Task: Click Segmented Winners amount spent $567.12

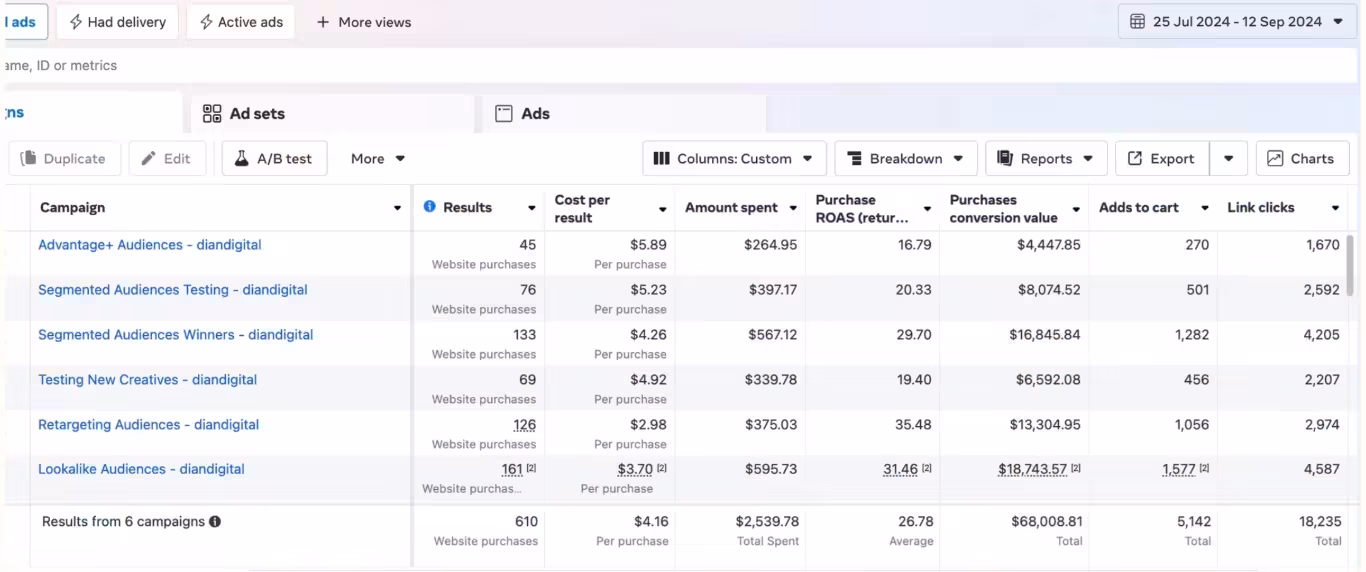Action: [x=773, y=335]
